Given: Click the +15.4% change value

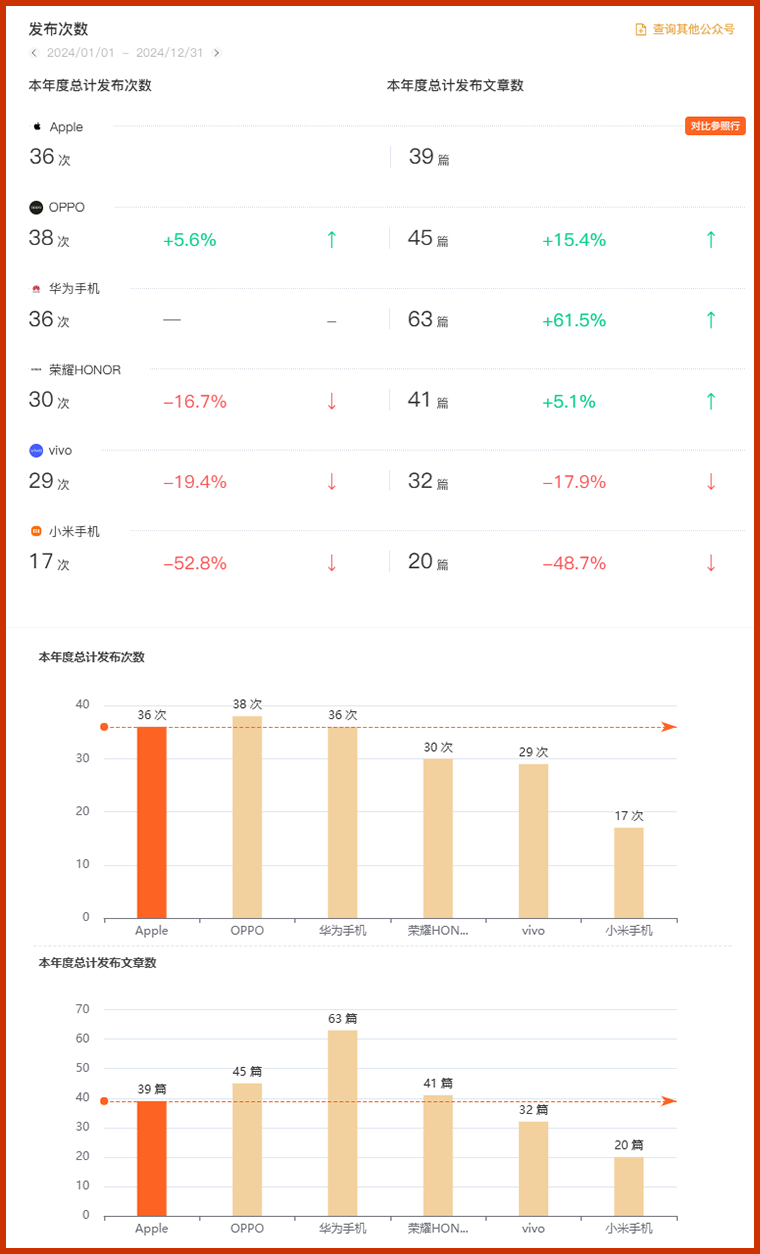Looking at the screenshot, I should 574,240.
